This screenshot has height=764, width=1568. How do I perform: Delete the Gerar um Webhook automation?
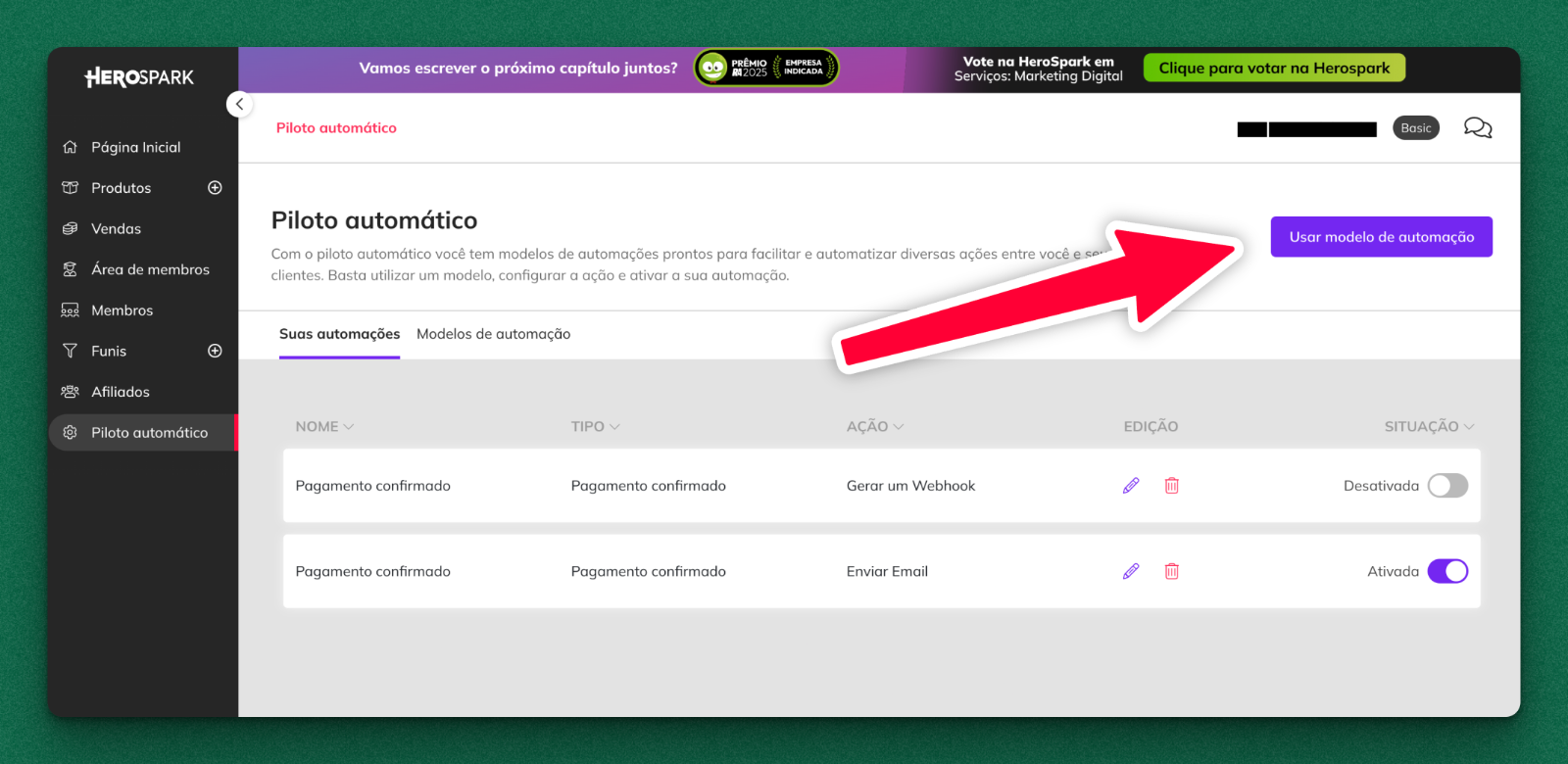coord(1171,486)
